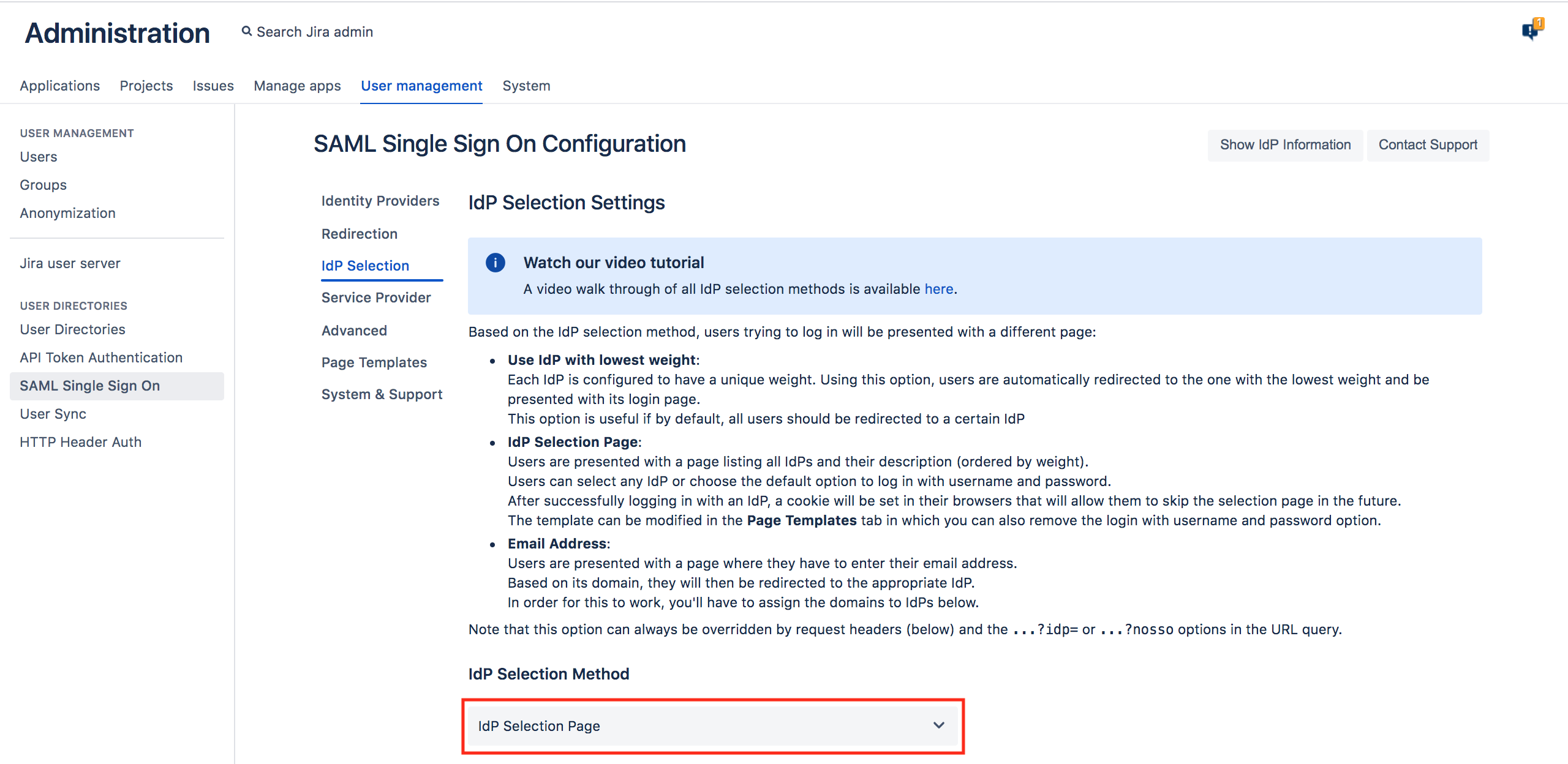Switch to the System tab
The image size is (1568, 764).
[526, 86]
